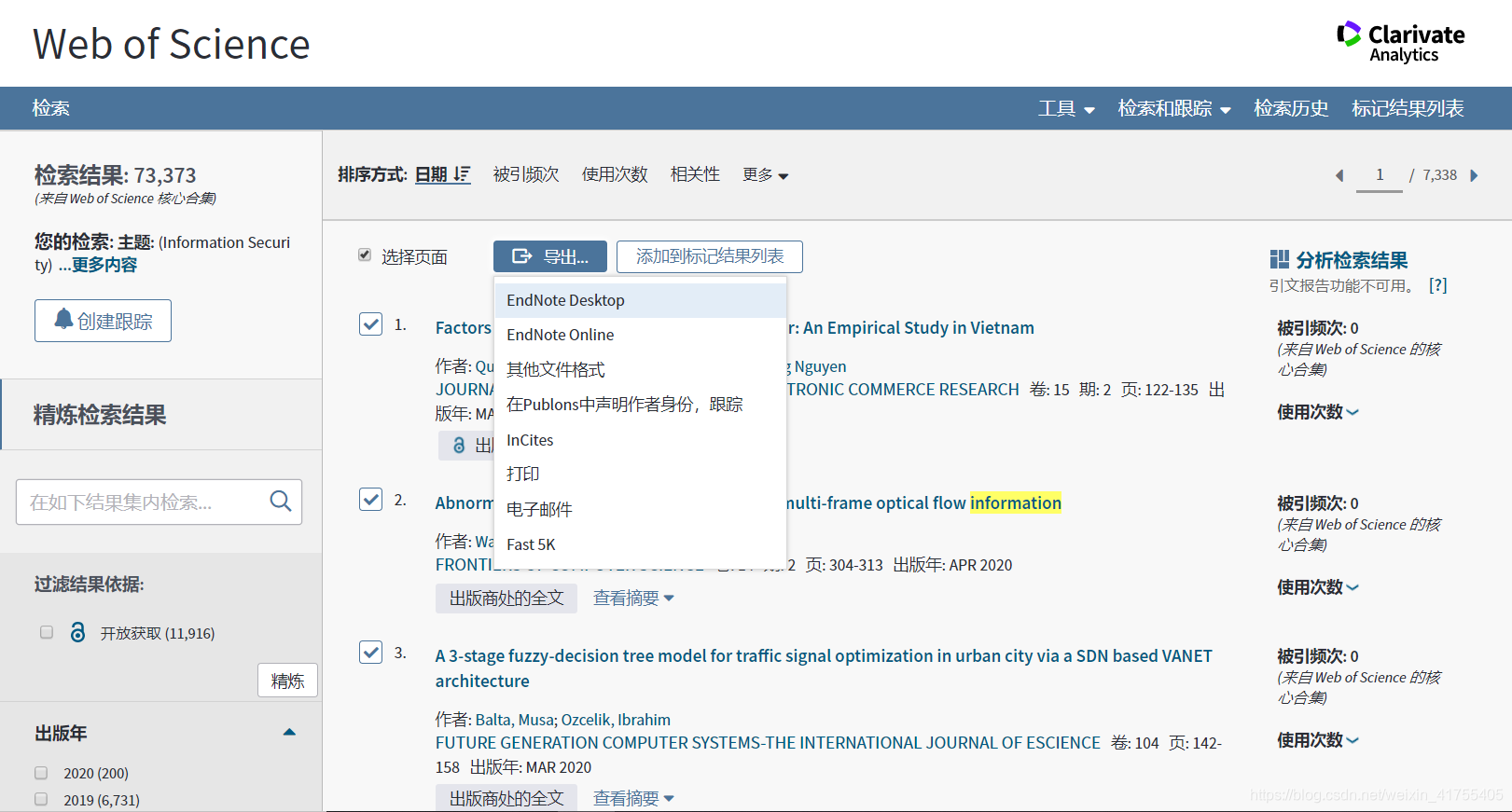
Task: Select 在Publons中声明作者身份 option
Action: click(641, 404)
